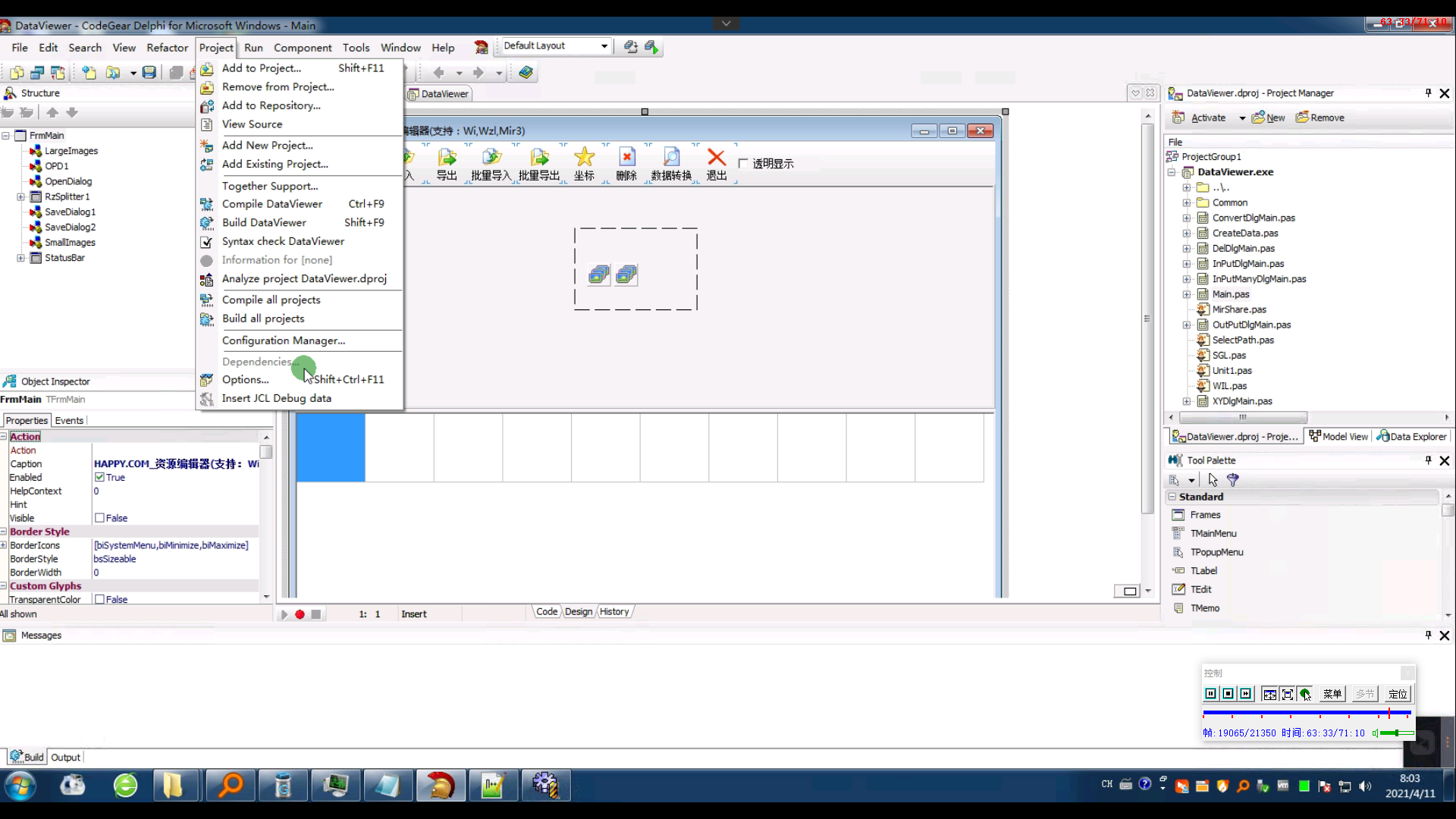Click the export (导出) toolbar icon in the form
The image size is (1456, 819).
tap(447, 157)
